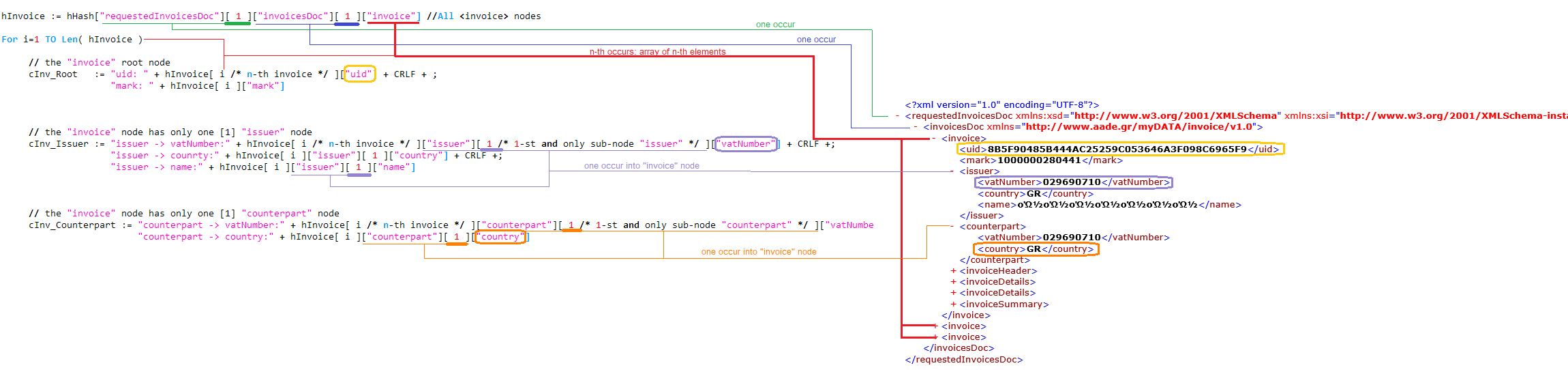
Task: Collapse the invoicesDoc XML node
Action: pyautogui.click(x=916, y=127)
